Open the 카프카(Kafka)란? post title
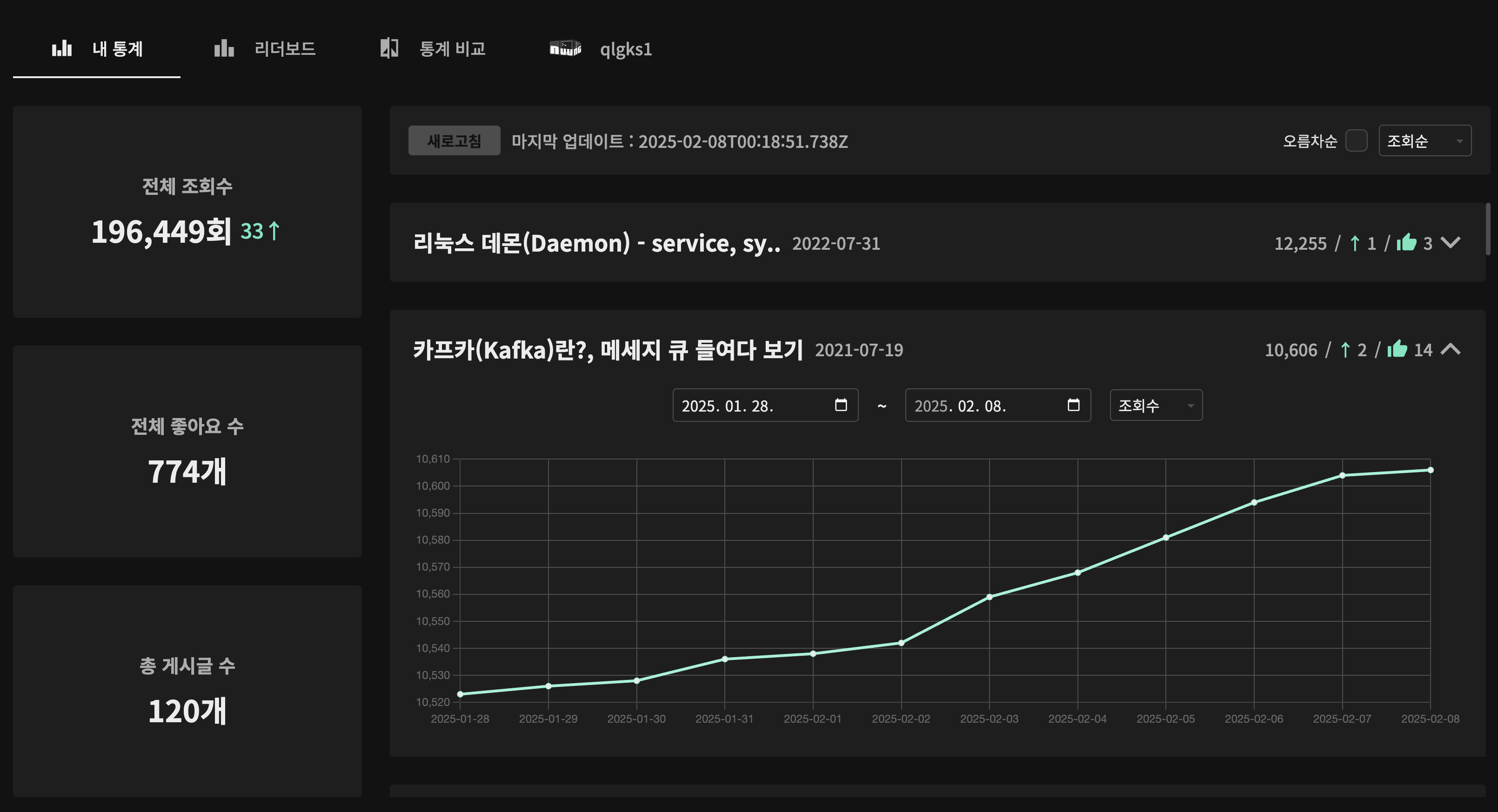Image resolution: width=1498 pixels, height=812 pixels. pyautogui.click(x=608, y=350)
